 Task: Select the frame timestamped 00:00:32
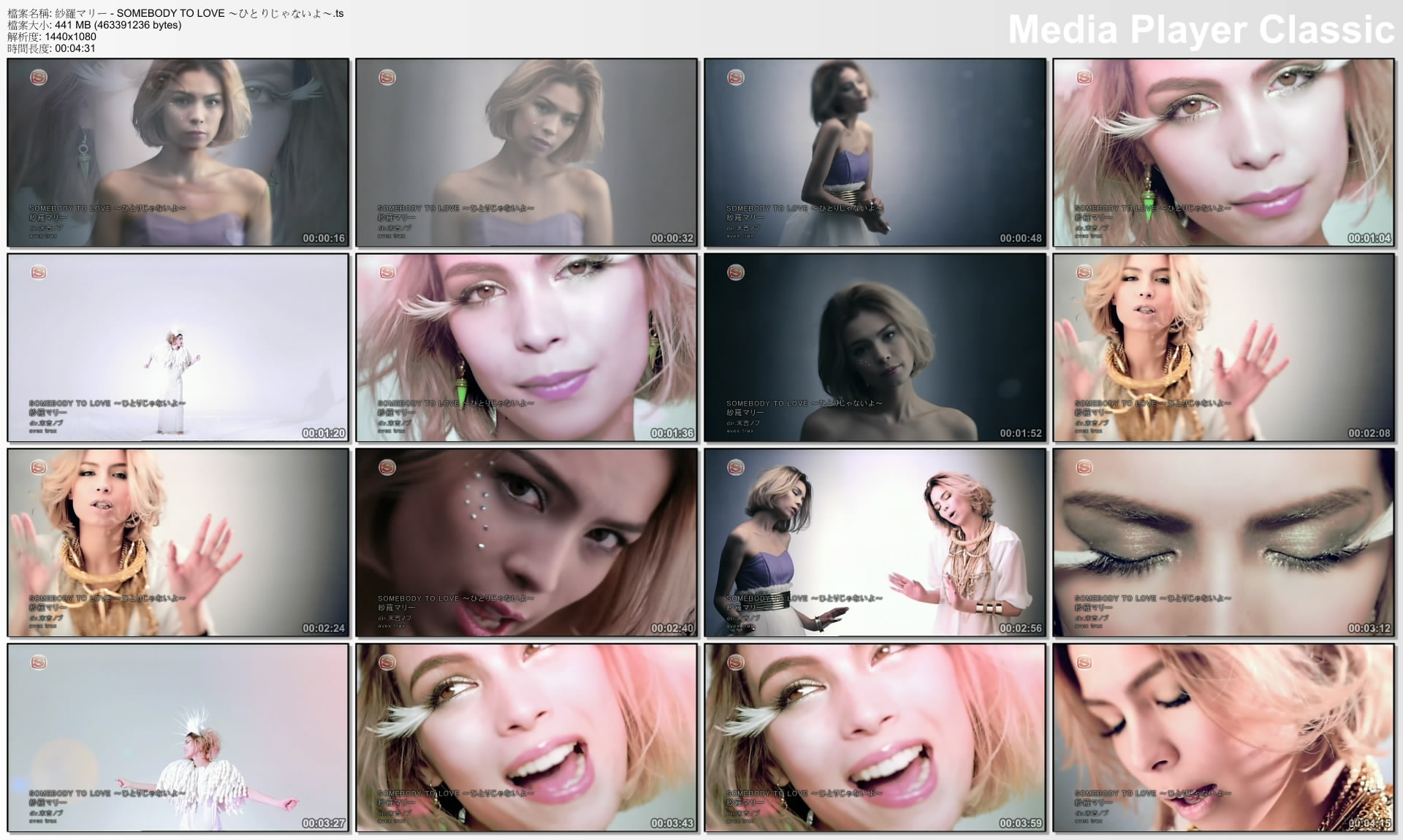pyautogui.click(x=526, y=152)
